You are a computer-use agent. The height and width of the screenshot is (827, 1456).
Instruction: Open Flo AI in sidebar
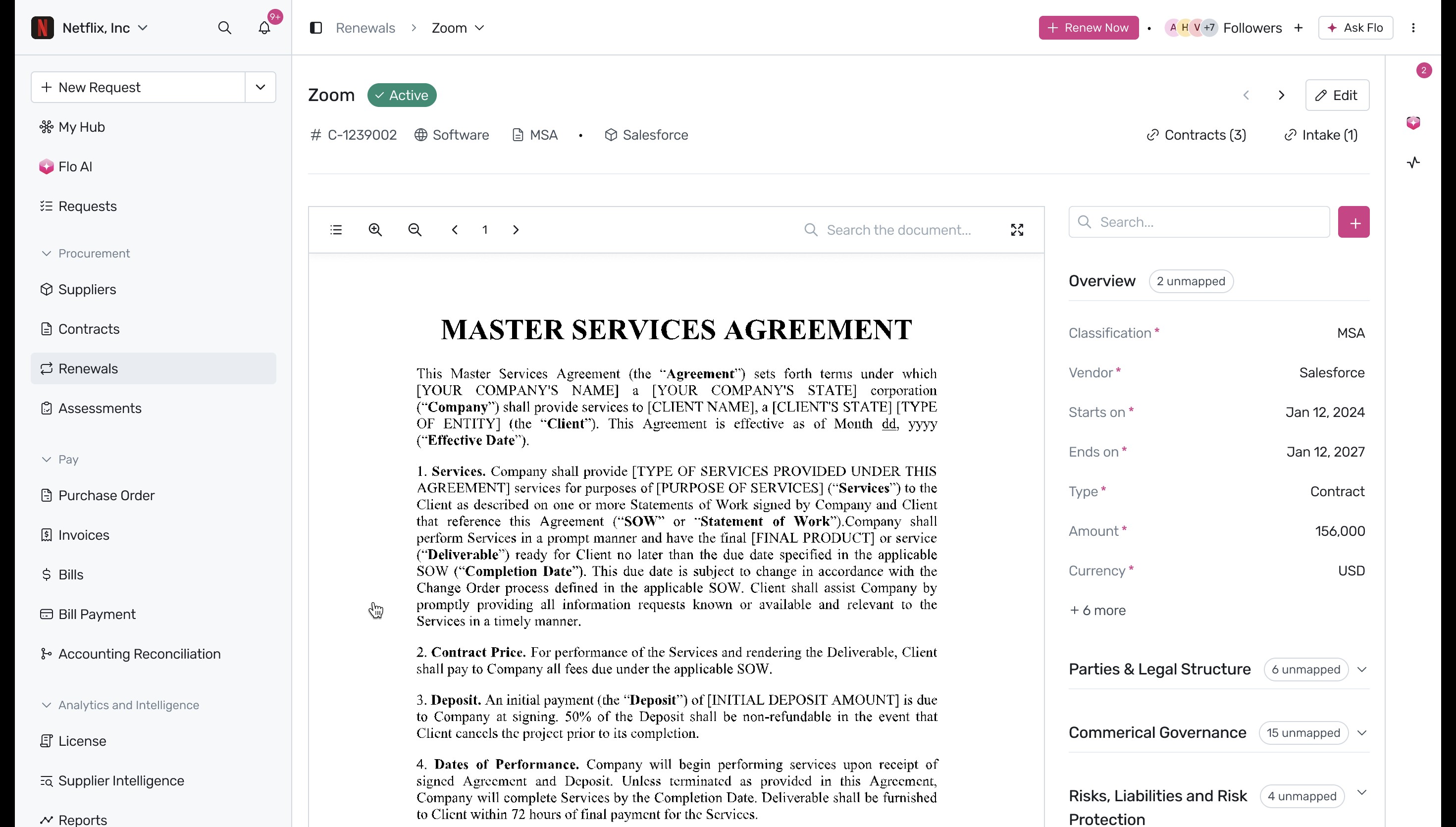(154, 166)
